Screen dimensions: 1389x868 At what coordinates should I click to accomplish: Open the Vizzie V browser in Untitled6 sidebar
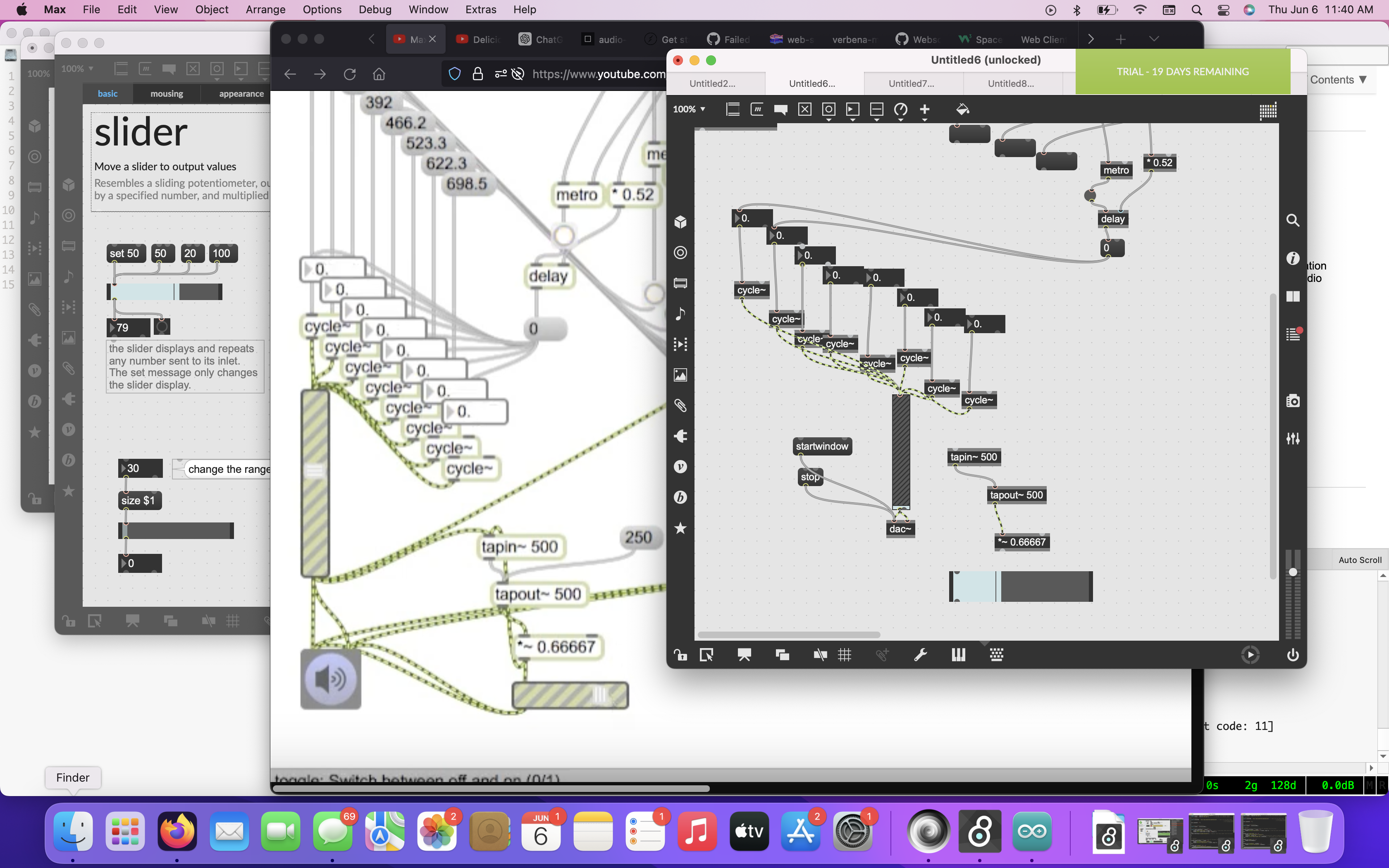click(x=680, y=467)
